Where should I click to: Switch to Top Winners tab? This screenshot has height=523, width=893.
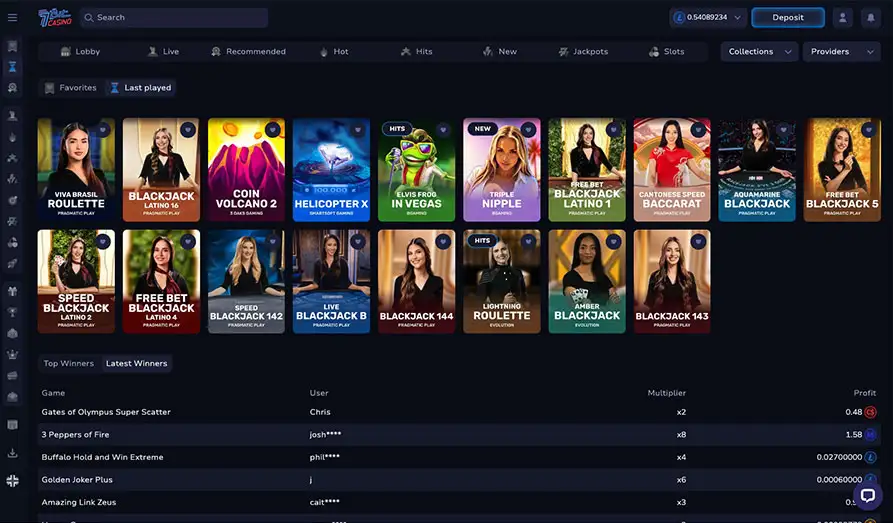pos(69,363)
